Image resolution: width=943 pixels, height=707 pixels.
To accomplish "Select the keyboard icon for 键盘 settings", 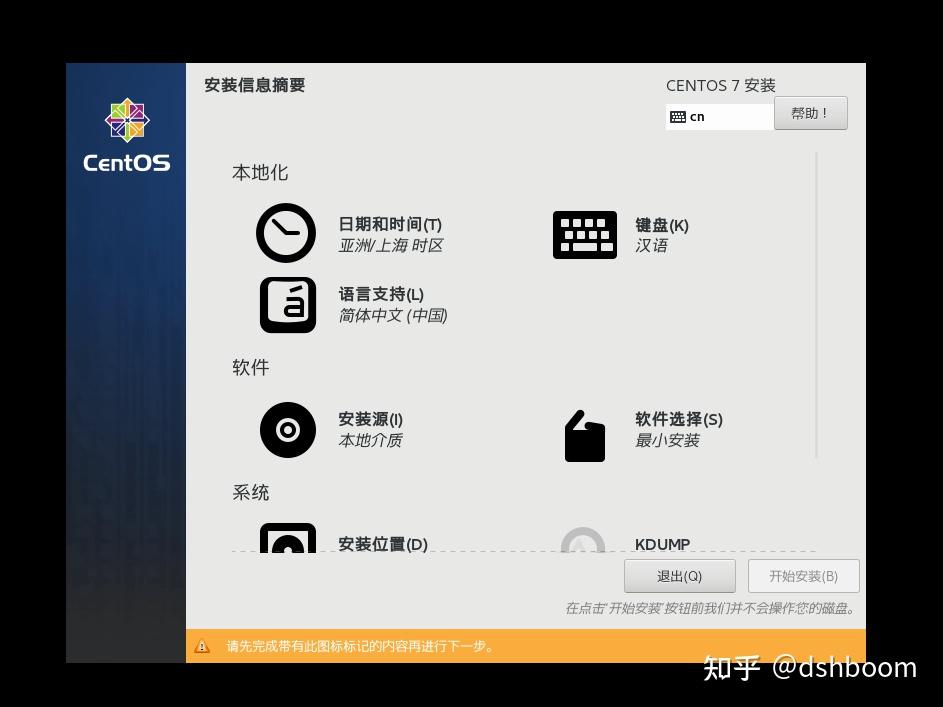I will (x=584, y=234).
